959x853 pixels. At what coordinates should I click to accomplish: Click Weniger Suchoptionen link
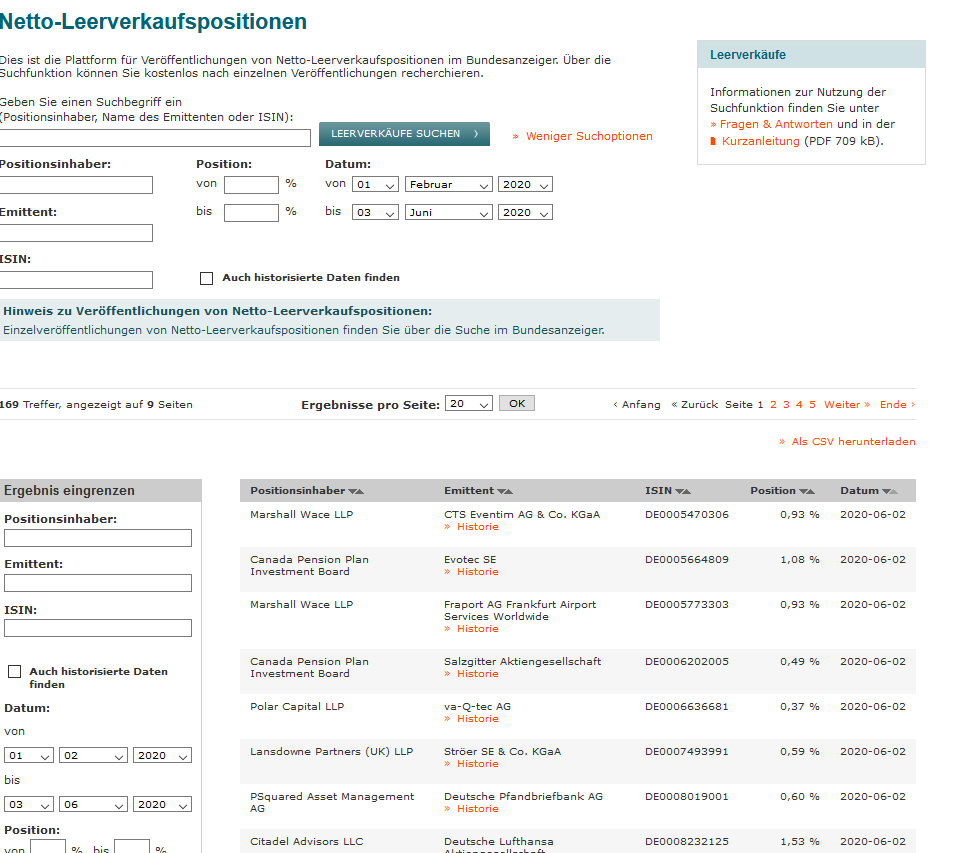589,136
